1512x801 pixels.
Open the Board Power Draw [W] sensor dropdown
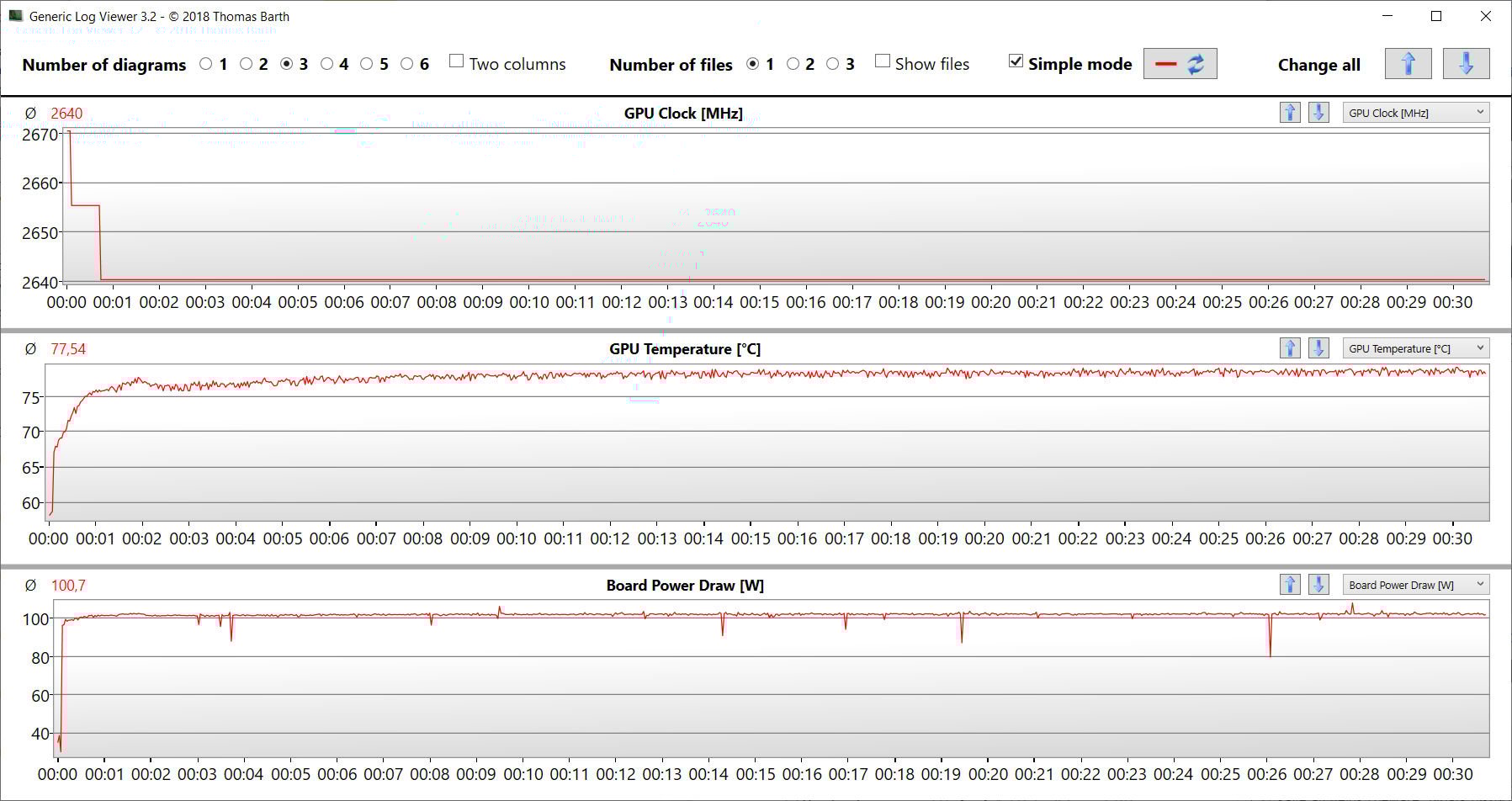click(1416, 585)
